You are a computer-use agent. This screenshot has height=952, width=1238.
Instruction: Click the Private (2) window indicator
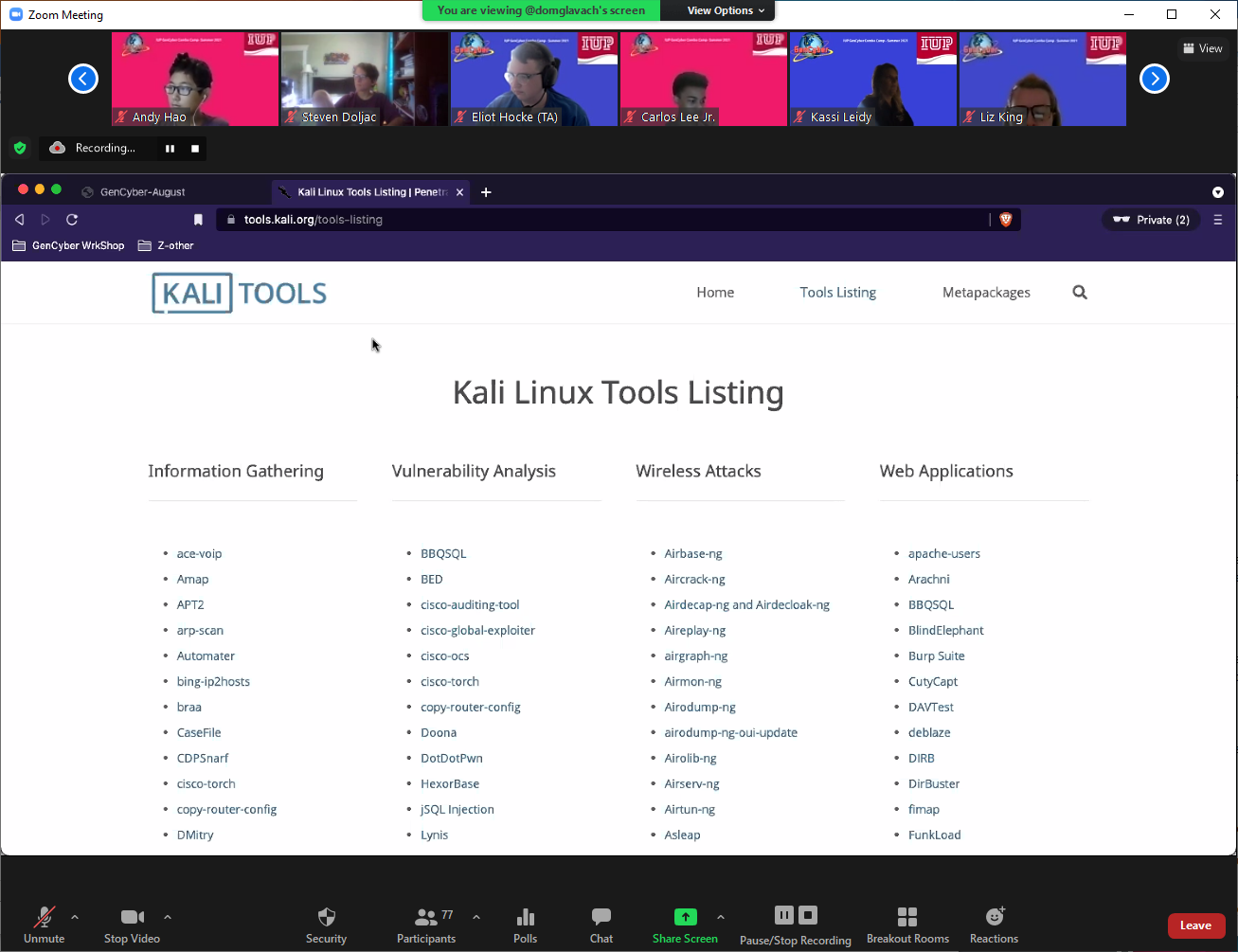click(x=1151, y=220)
